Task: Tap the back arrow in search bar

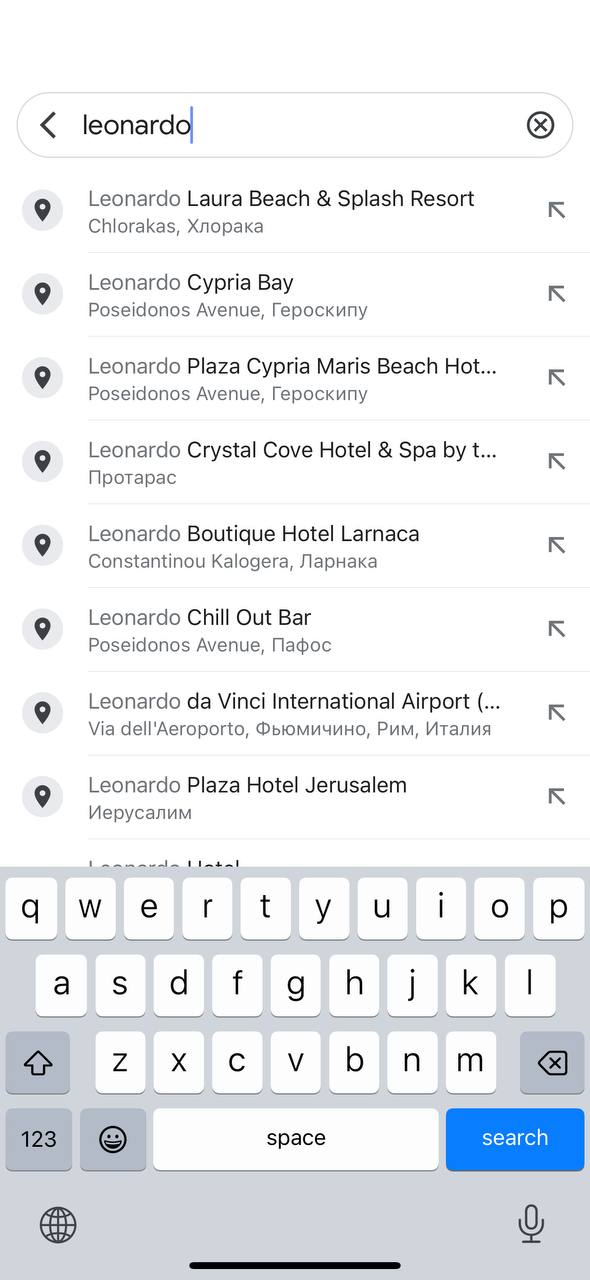Action: tap(48, 125)
